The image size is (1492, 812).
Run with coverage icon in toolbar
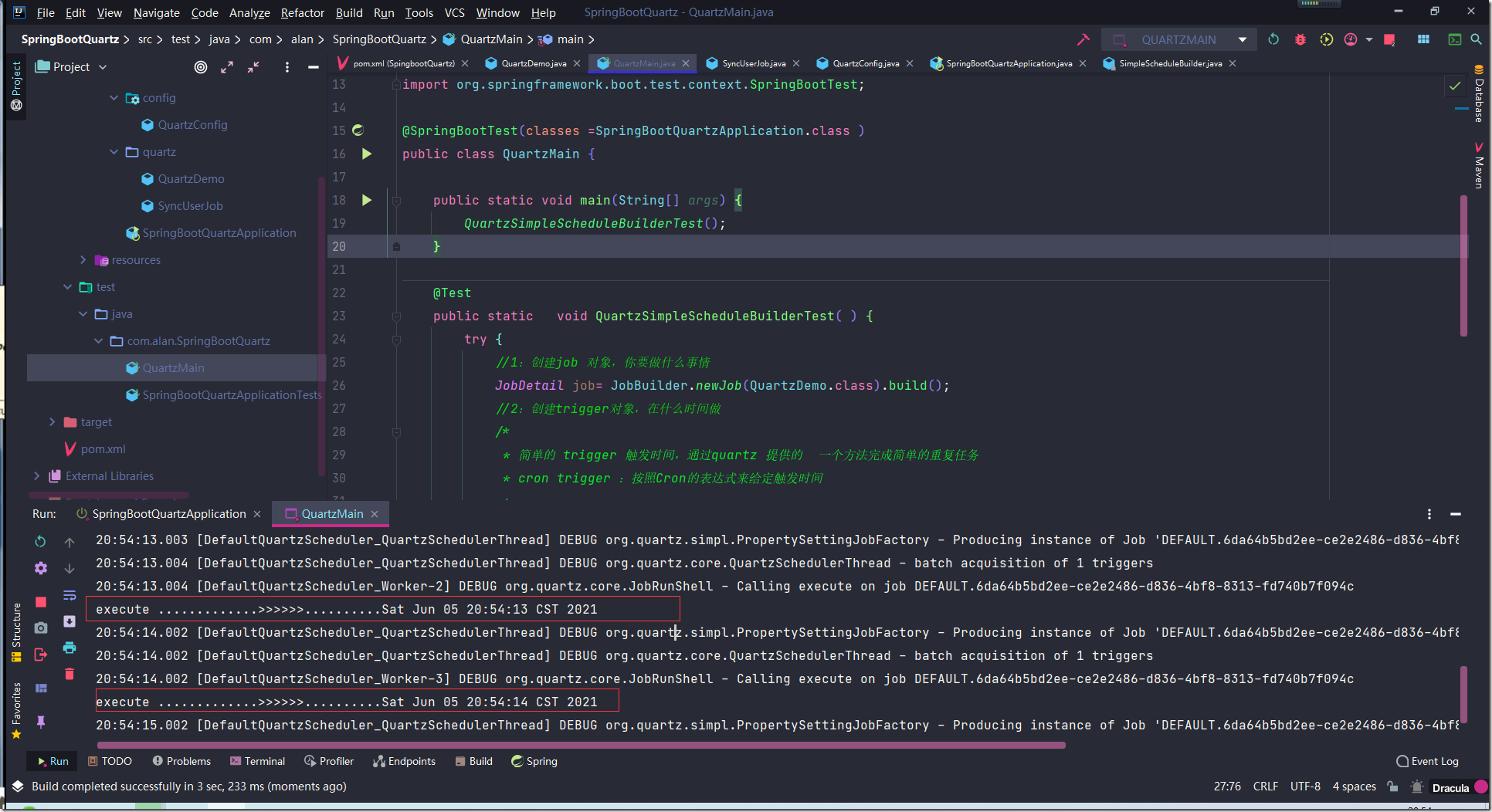pos(1327,39)
